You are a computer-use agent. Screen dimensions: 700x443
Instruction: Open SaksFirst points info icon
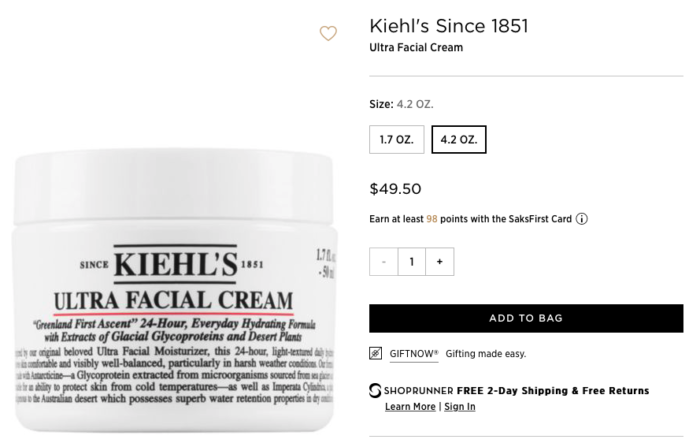pyautogui.click(x=581, y=219)
